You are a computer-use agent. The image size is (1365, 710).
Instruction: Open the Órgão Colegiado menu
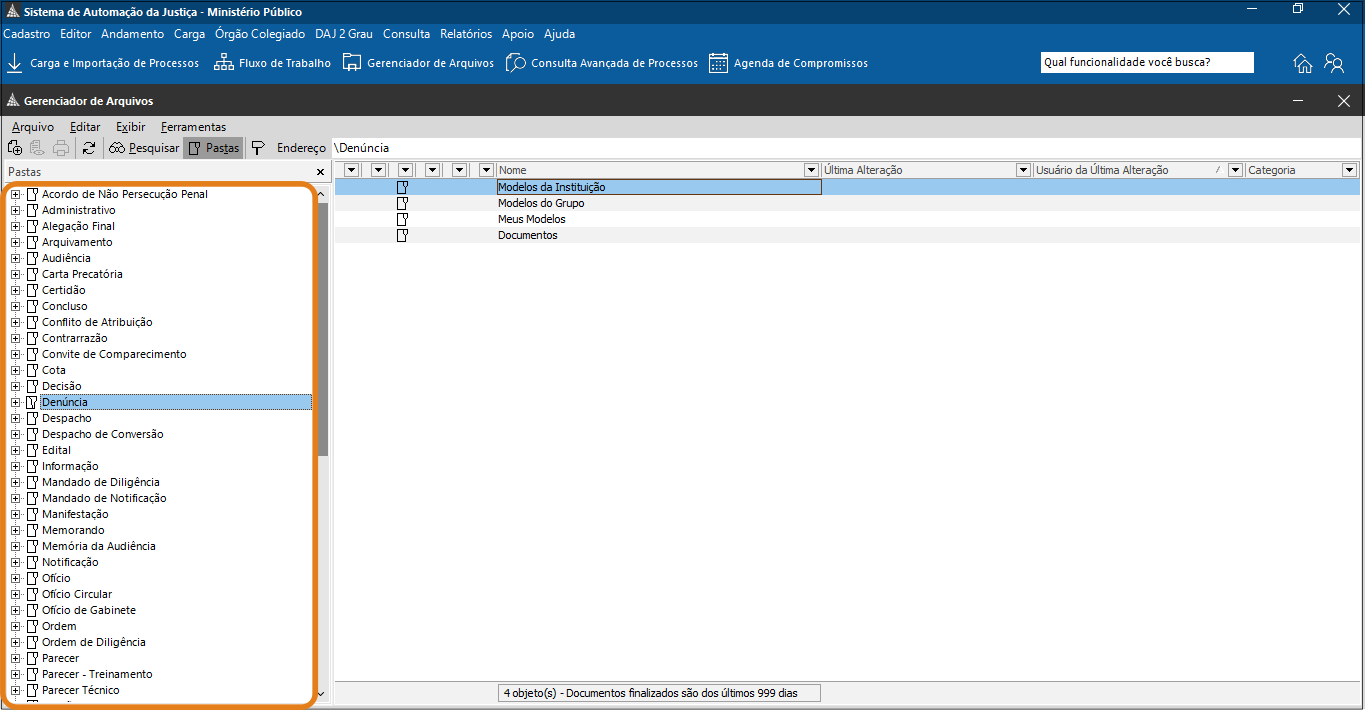point(260,34)
